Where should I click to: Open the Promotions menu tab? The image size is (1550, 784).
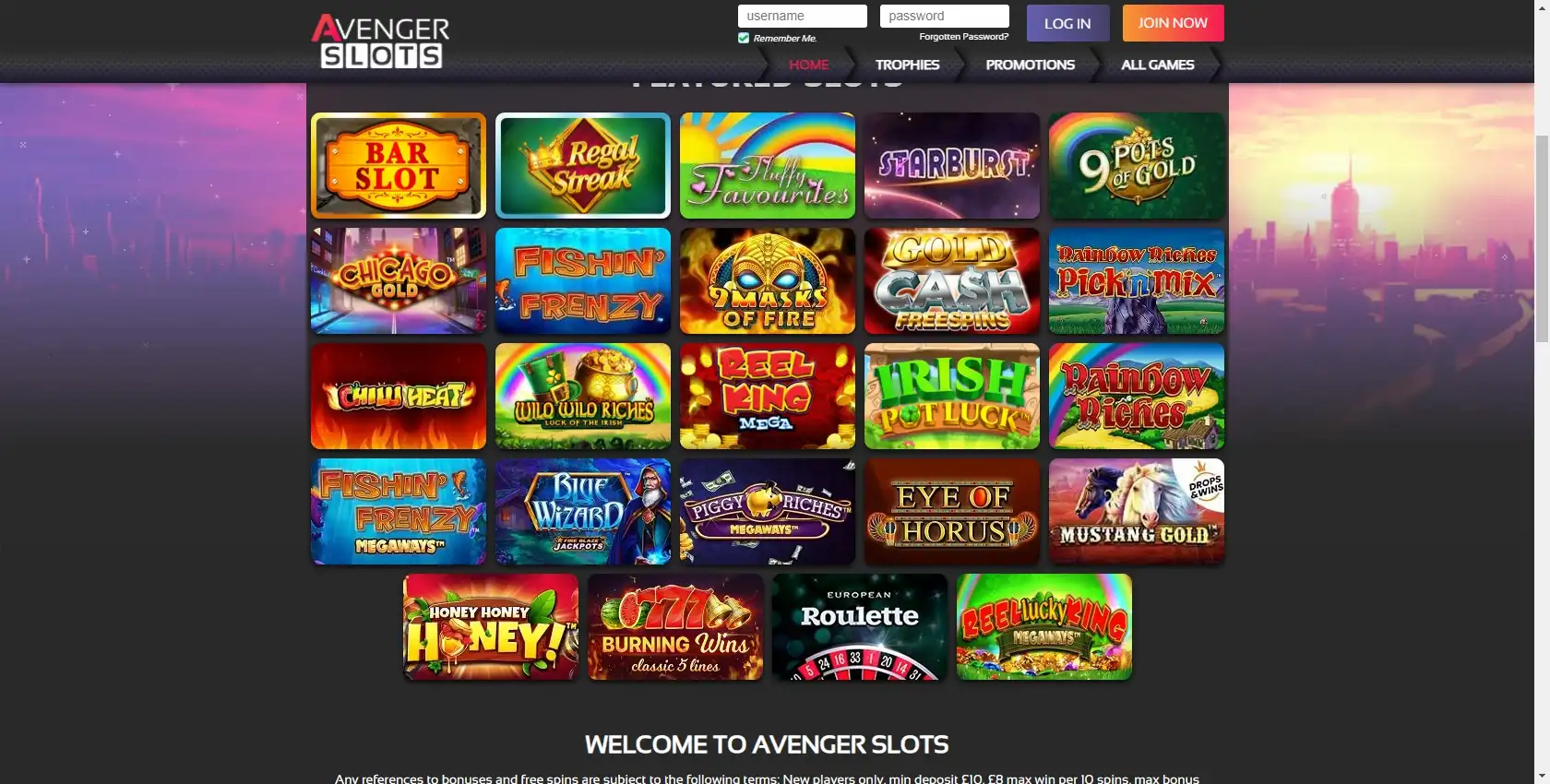coord(1030,65)
